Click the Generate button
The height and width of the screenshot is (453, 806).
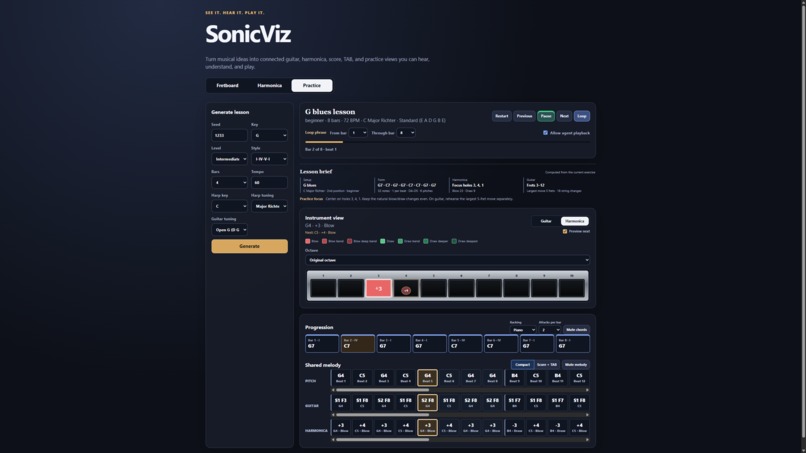(x=249, y=246)
